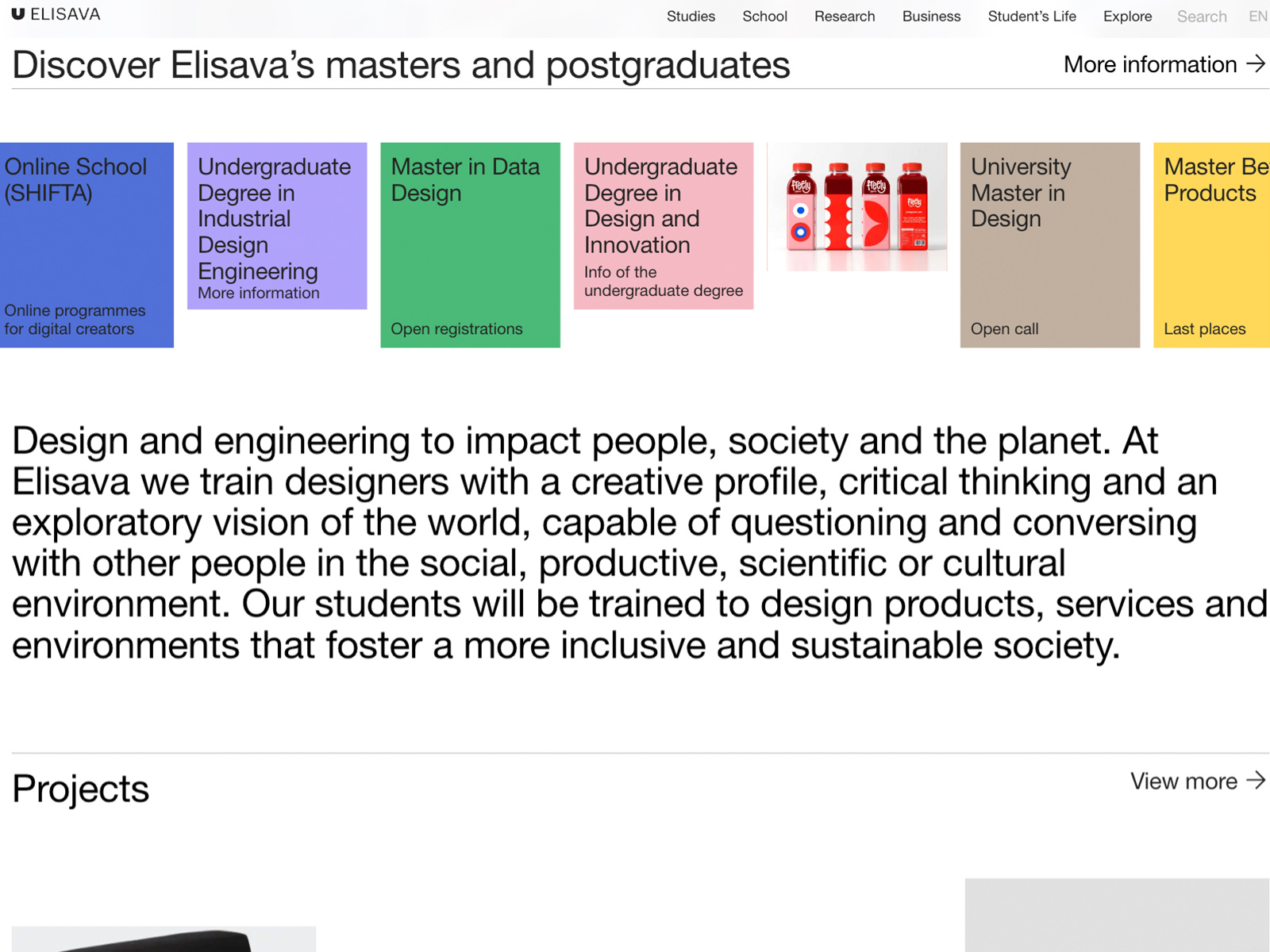
Task: Open the Online School (SHIFTA) card
Action: click(x=86, y=244)
